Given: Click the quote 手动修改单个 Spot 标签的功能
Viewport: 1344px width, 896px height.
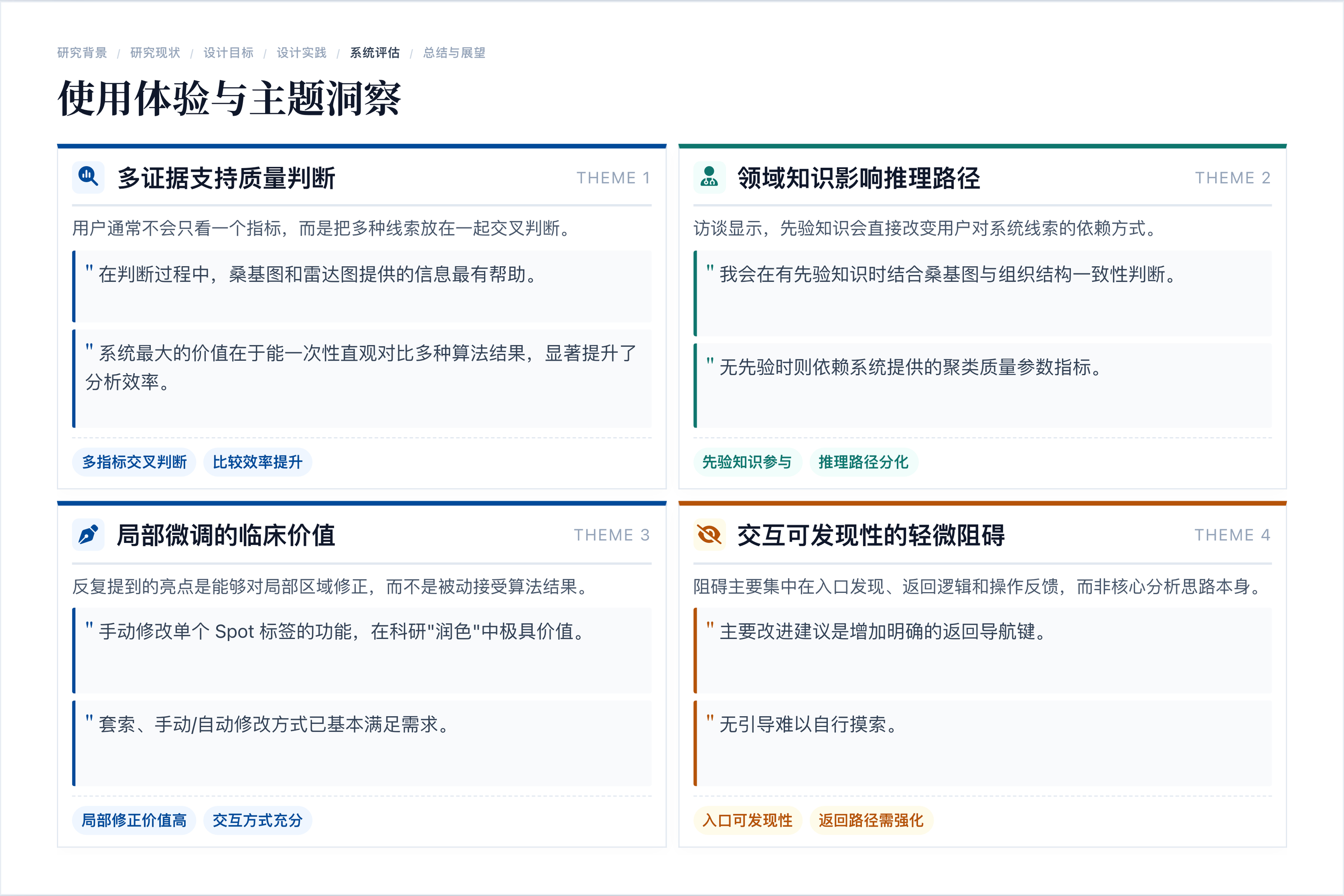Looking at the screenshot, I should pyautogui.click(x=362, y=650).
